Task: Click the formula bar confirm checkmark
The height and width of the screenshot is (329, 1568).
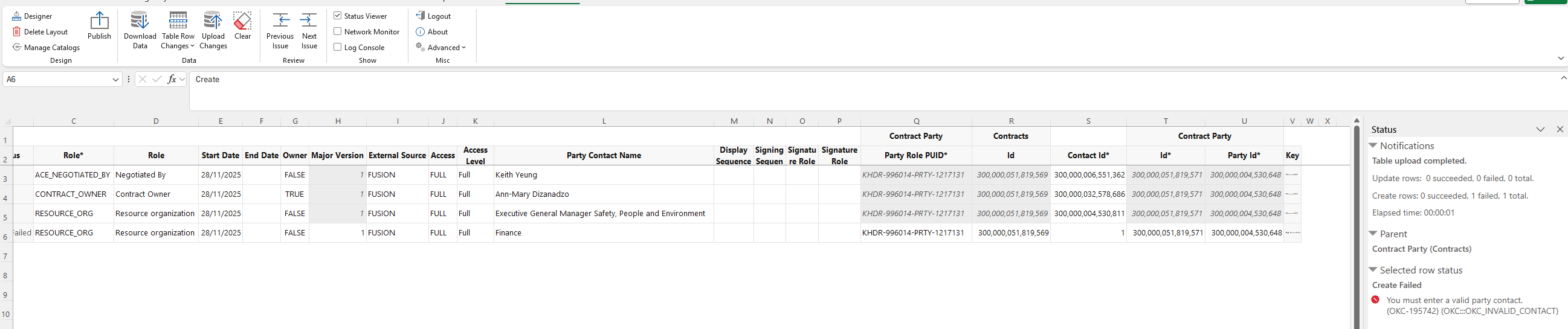Action: pyautogui.click(x=157, y=80)
